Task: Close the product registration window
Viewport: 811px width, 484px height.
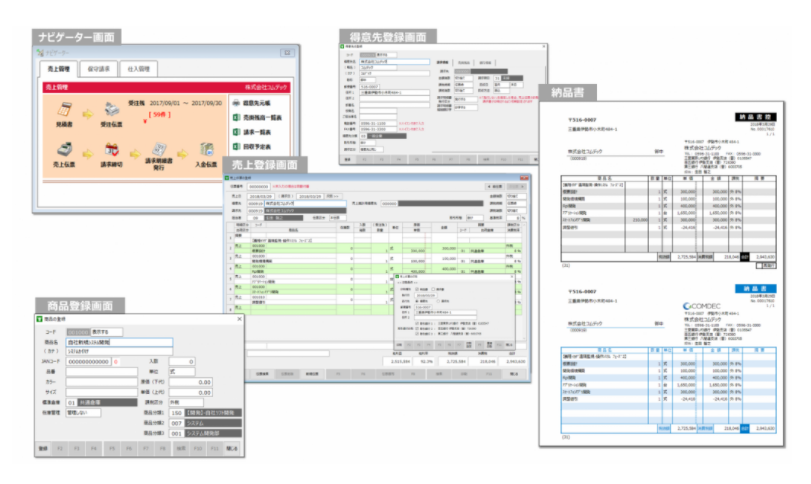Action: click(239, 319)
